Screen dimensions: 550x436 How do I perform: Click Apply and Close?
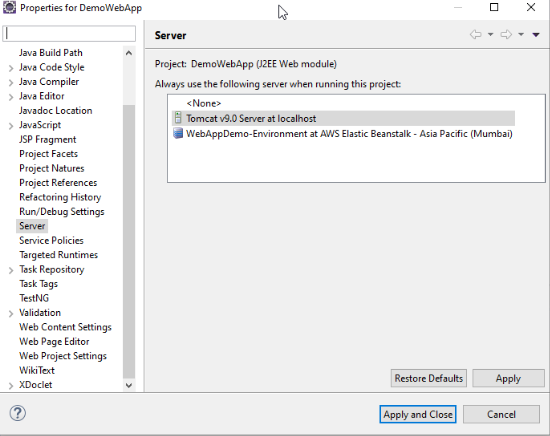pyautogui.click(x=418, y=414)
